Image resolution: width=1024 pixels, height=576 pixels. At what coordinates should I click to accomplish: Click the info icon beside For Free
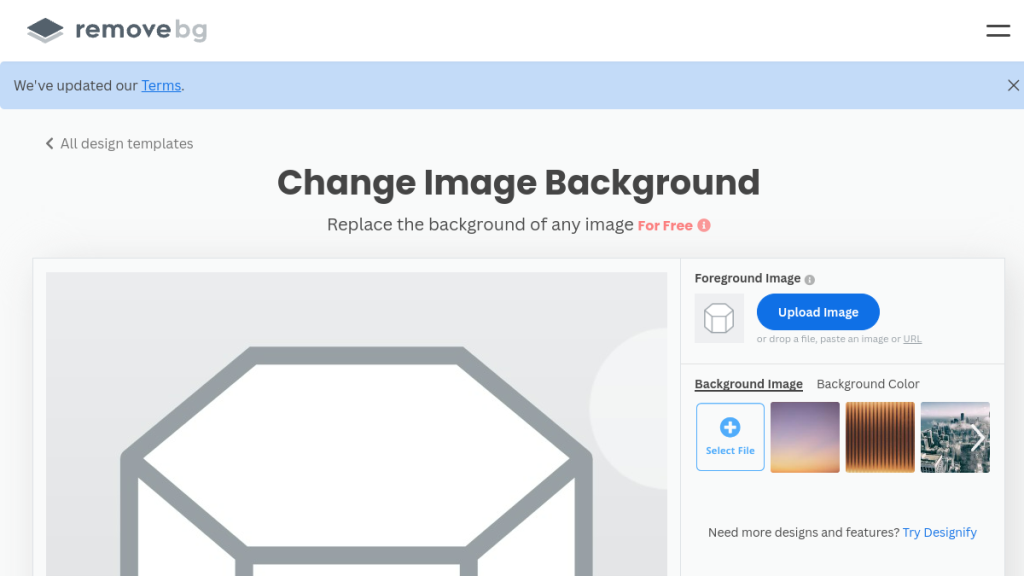coord(704,226)
